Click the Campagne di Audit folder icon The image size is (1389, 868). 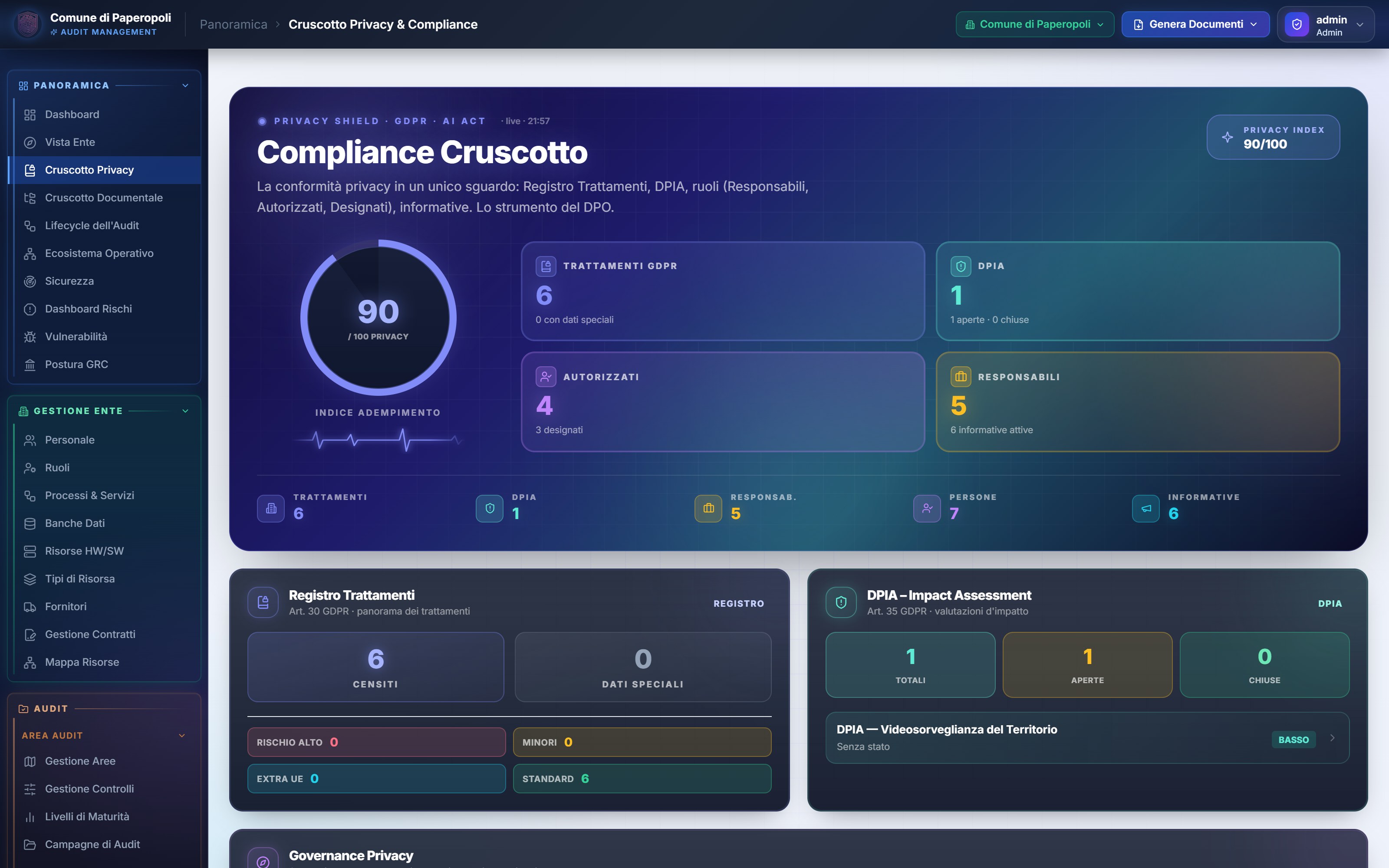(x=30, y=845)
